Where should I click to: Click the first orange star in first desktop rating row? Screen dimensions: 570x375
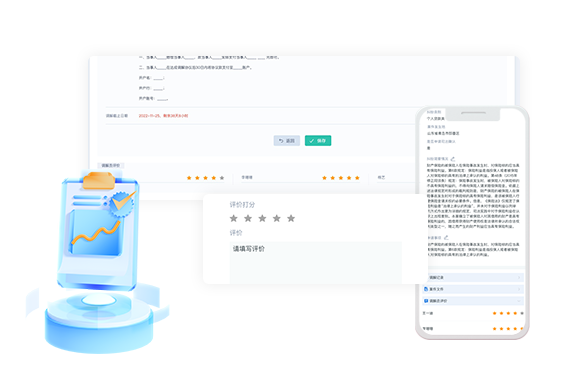pyautogui.click(x=189, y=178)
